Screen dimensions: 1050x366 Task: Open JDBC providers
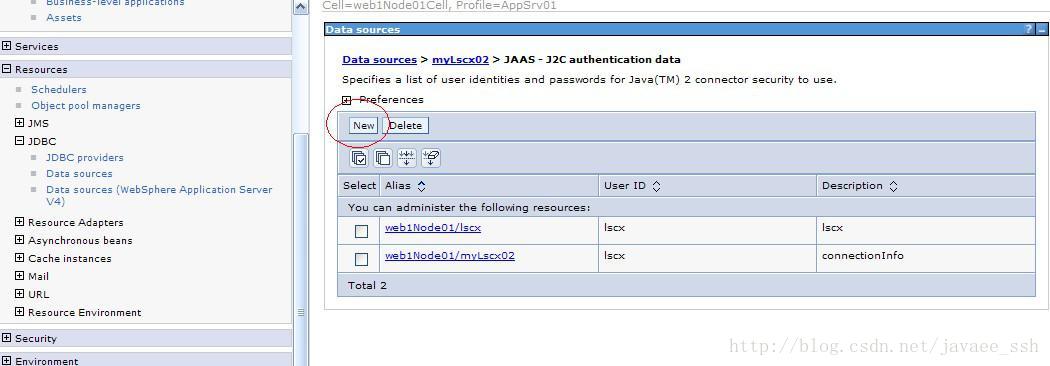point(84,157)
